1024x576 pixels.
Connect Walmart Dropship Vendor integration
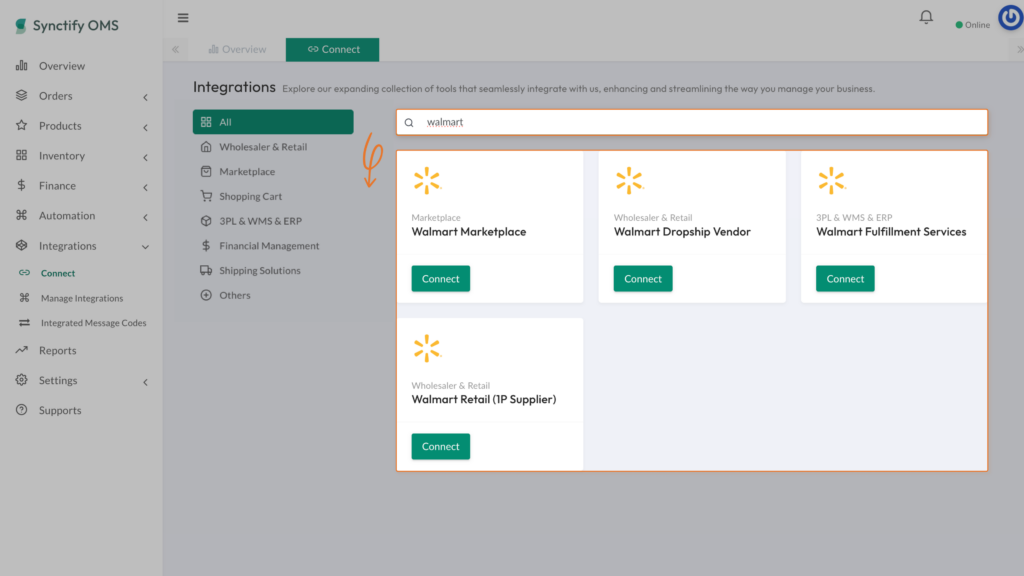[x=643, y=279]
